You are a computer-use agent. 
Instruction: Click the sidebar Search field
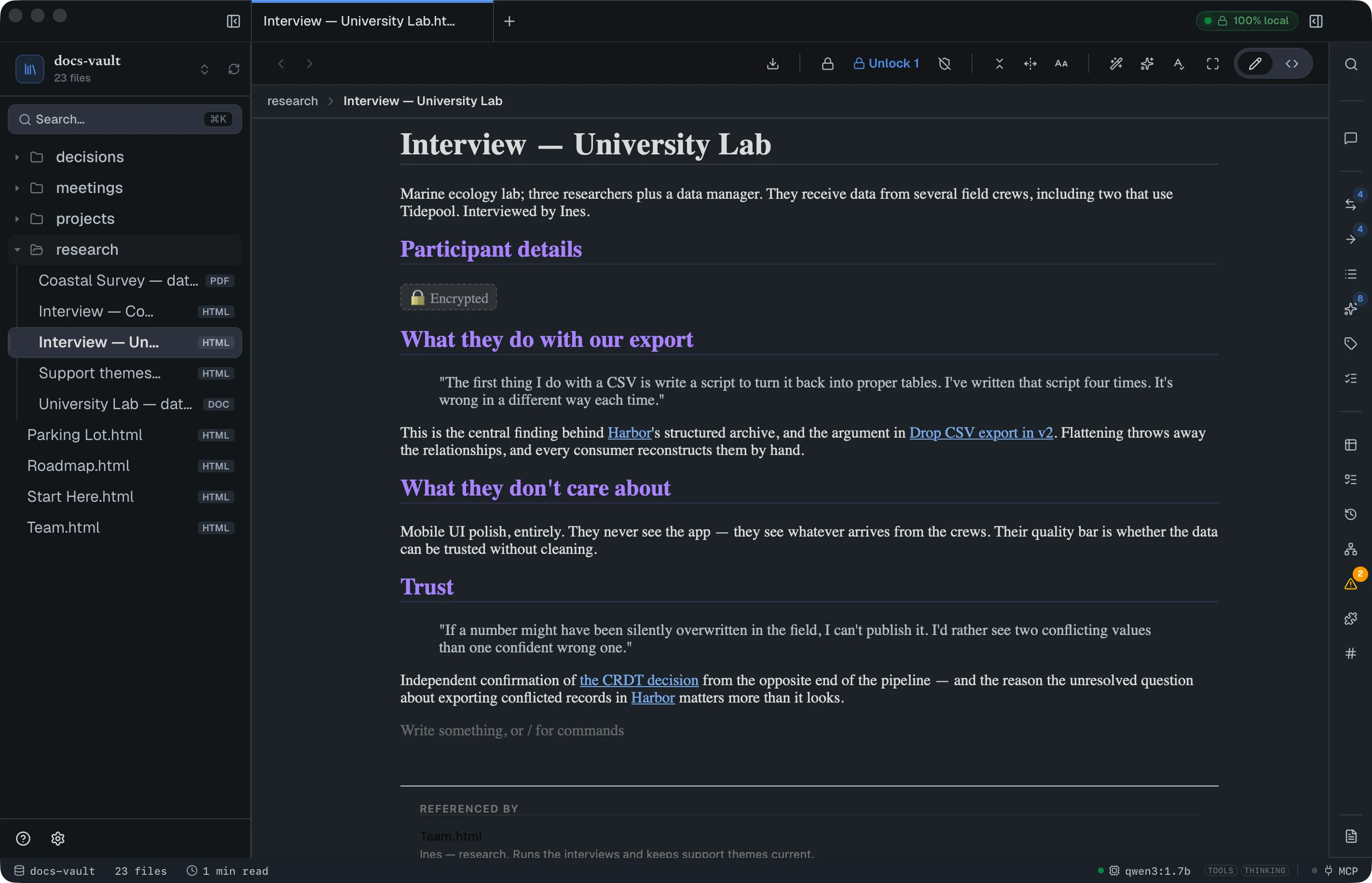coord(125,119)
